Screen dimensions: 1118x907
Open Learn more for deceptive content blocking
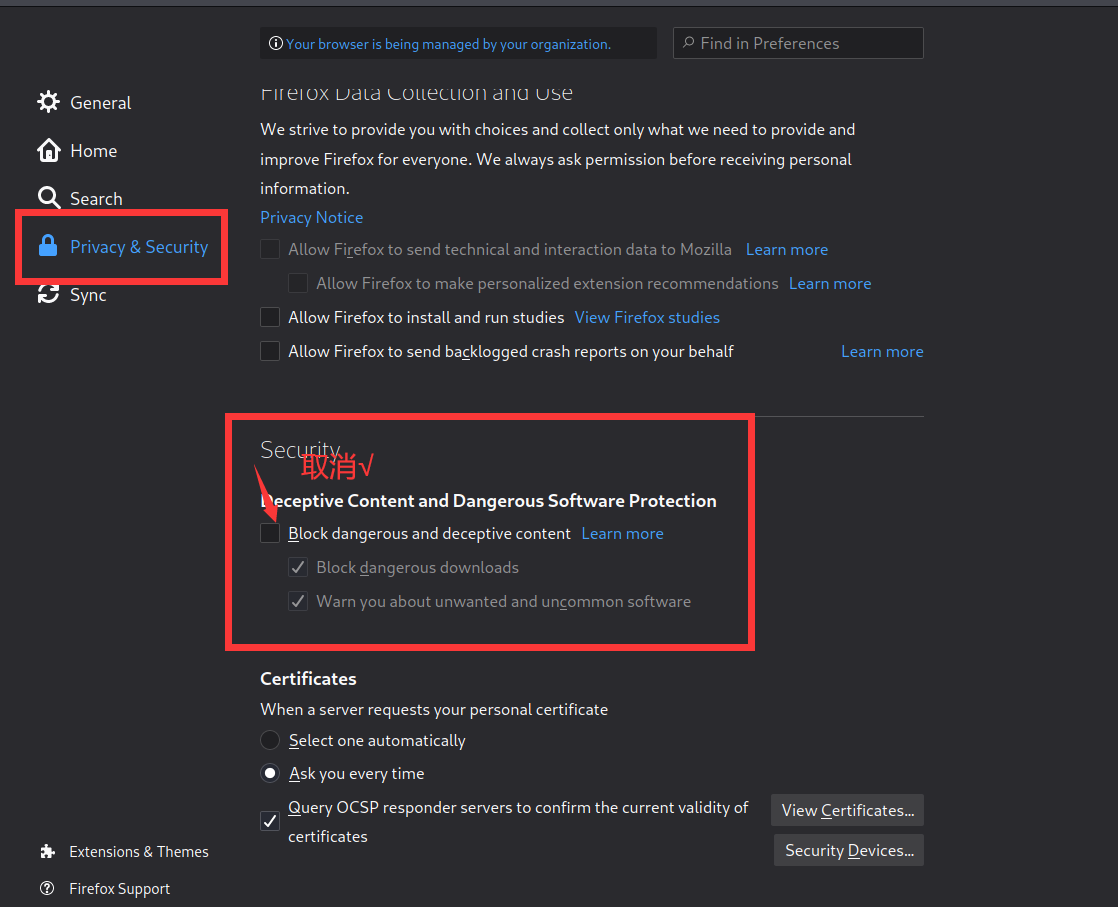tap(622, 533)
